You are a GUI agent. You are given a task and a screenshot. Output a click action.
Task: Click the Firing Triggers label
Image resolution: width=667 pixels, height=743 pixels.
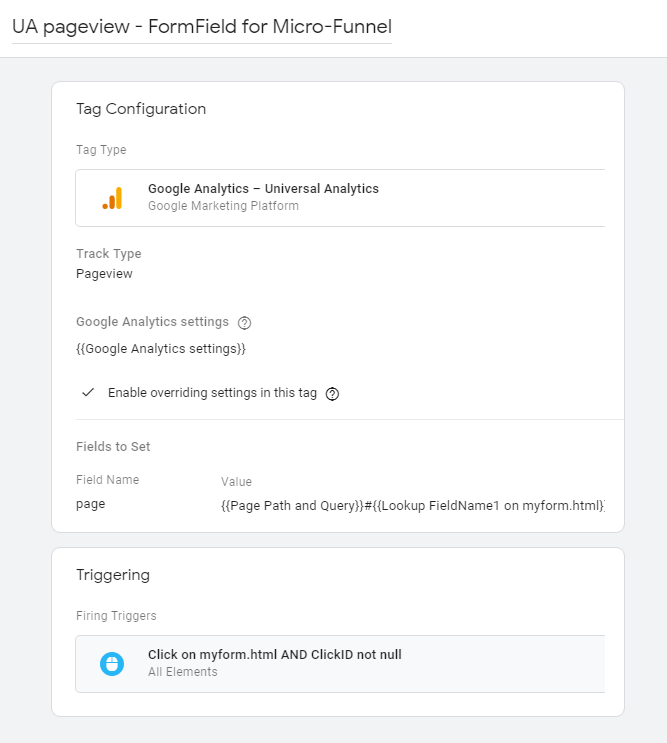116,616
